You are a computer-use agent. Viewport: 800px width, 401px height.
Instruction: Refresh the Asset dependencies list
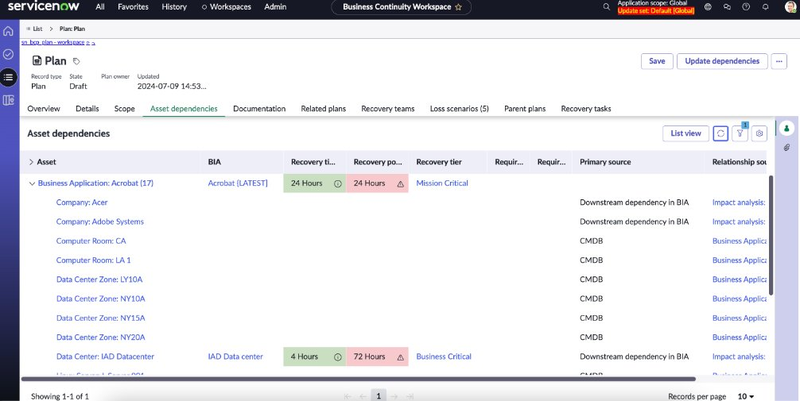[x=720, y=133]
